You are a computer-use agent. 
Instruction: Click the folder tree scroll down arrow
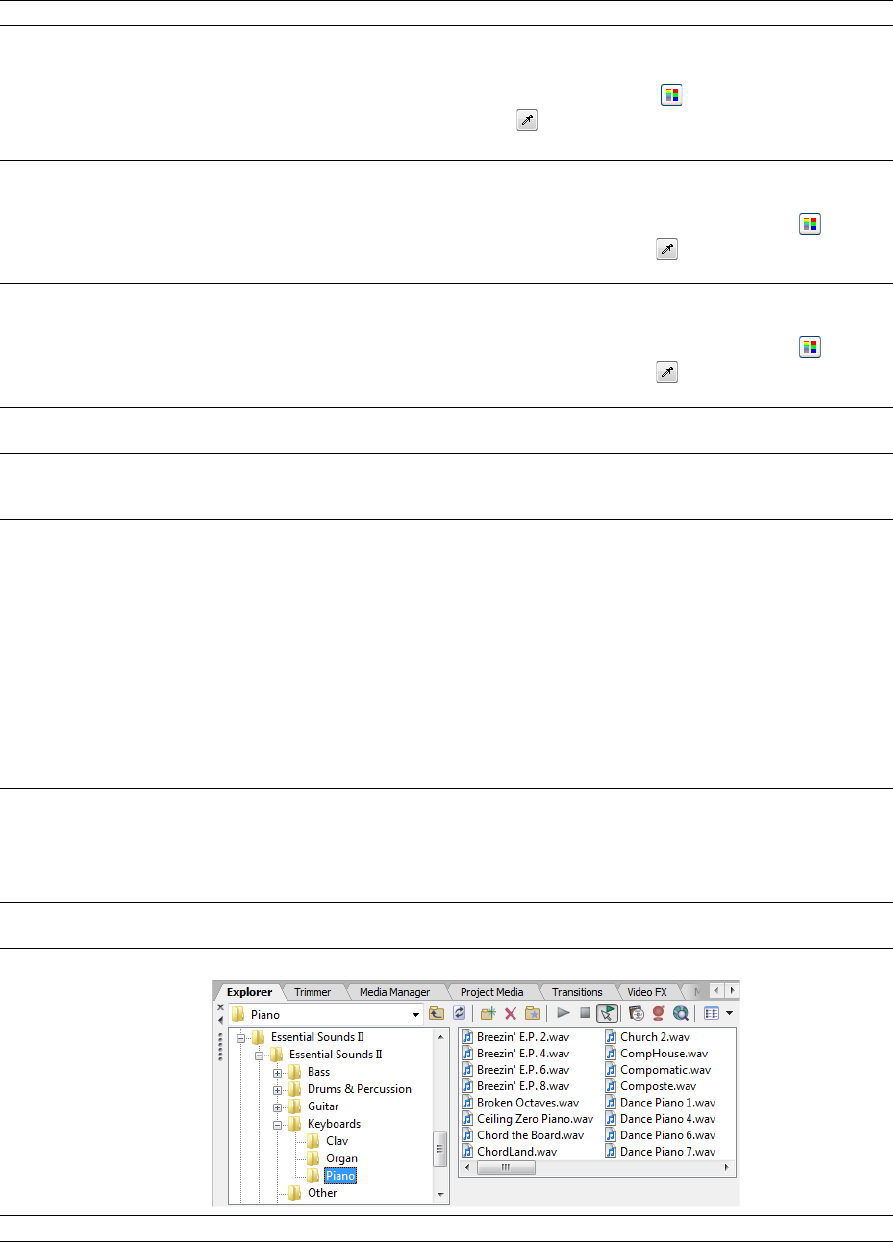click(440, 1194)
